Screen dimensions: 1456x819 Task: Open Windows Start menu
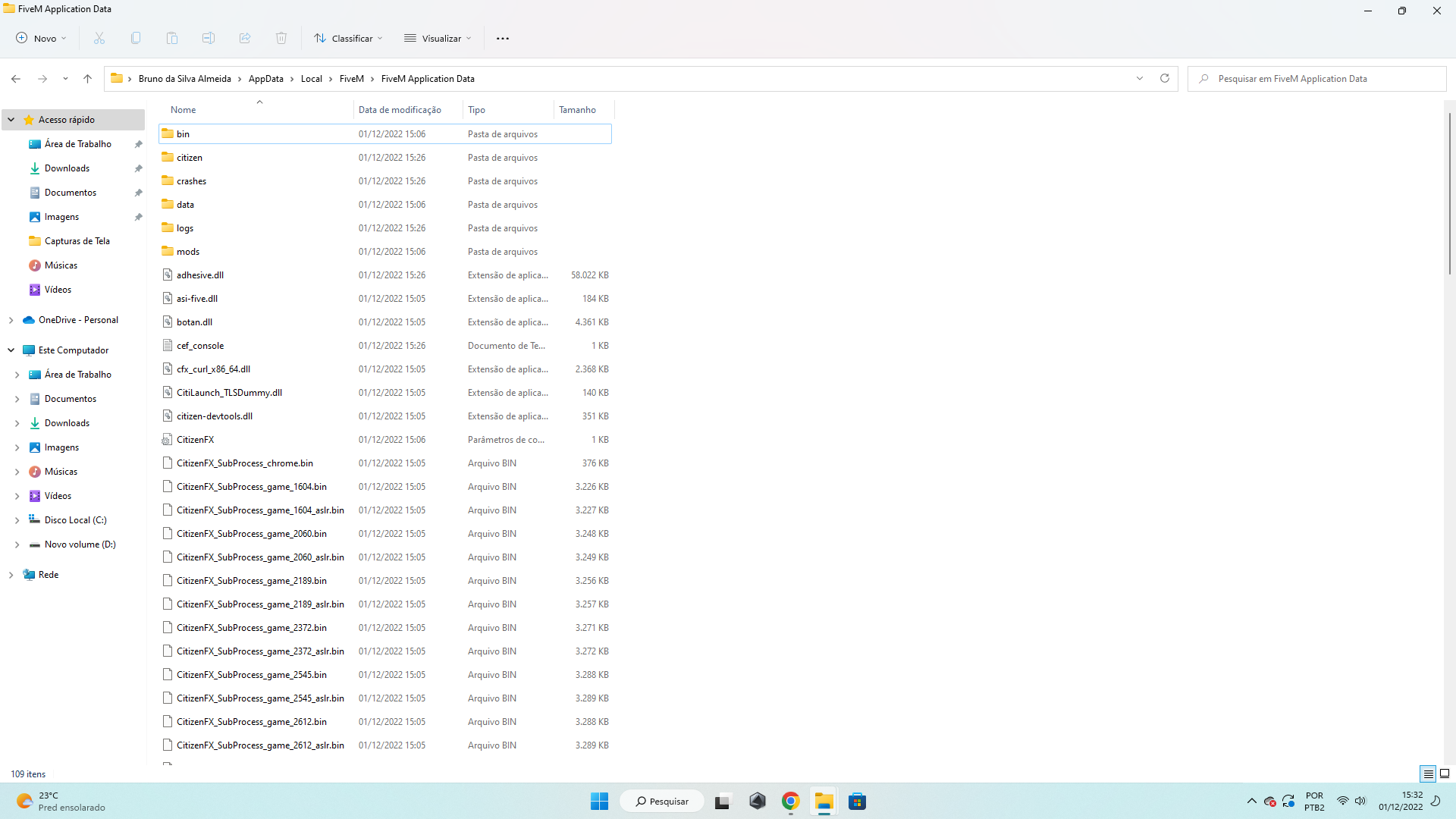click(599, 801)
